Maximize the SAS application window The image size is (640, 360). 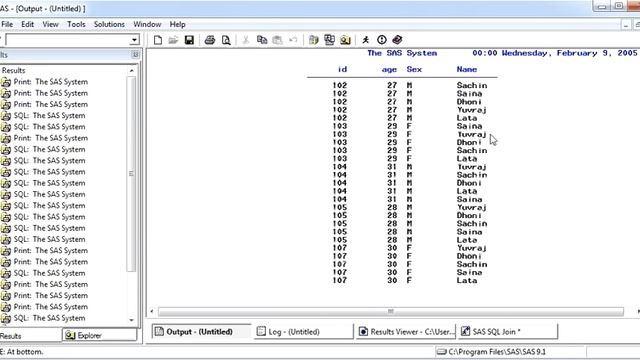(619, 6)
